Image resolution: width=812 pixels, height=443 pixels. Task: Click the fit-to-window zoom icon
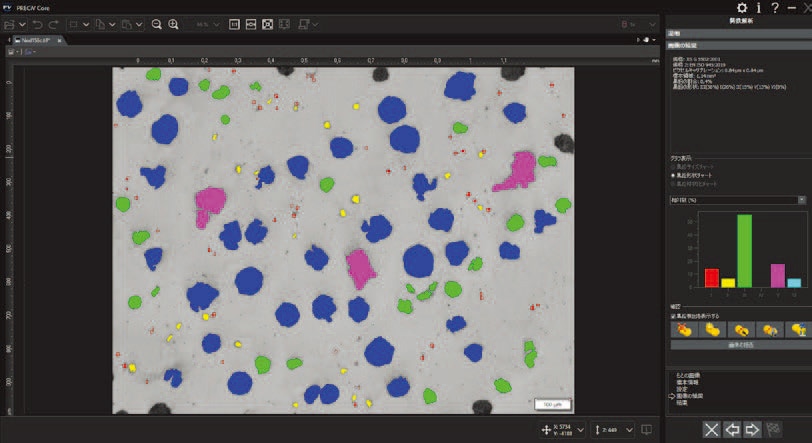pos(267,24)
